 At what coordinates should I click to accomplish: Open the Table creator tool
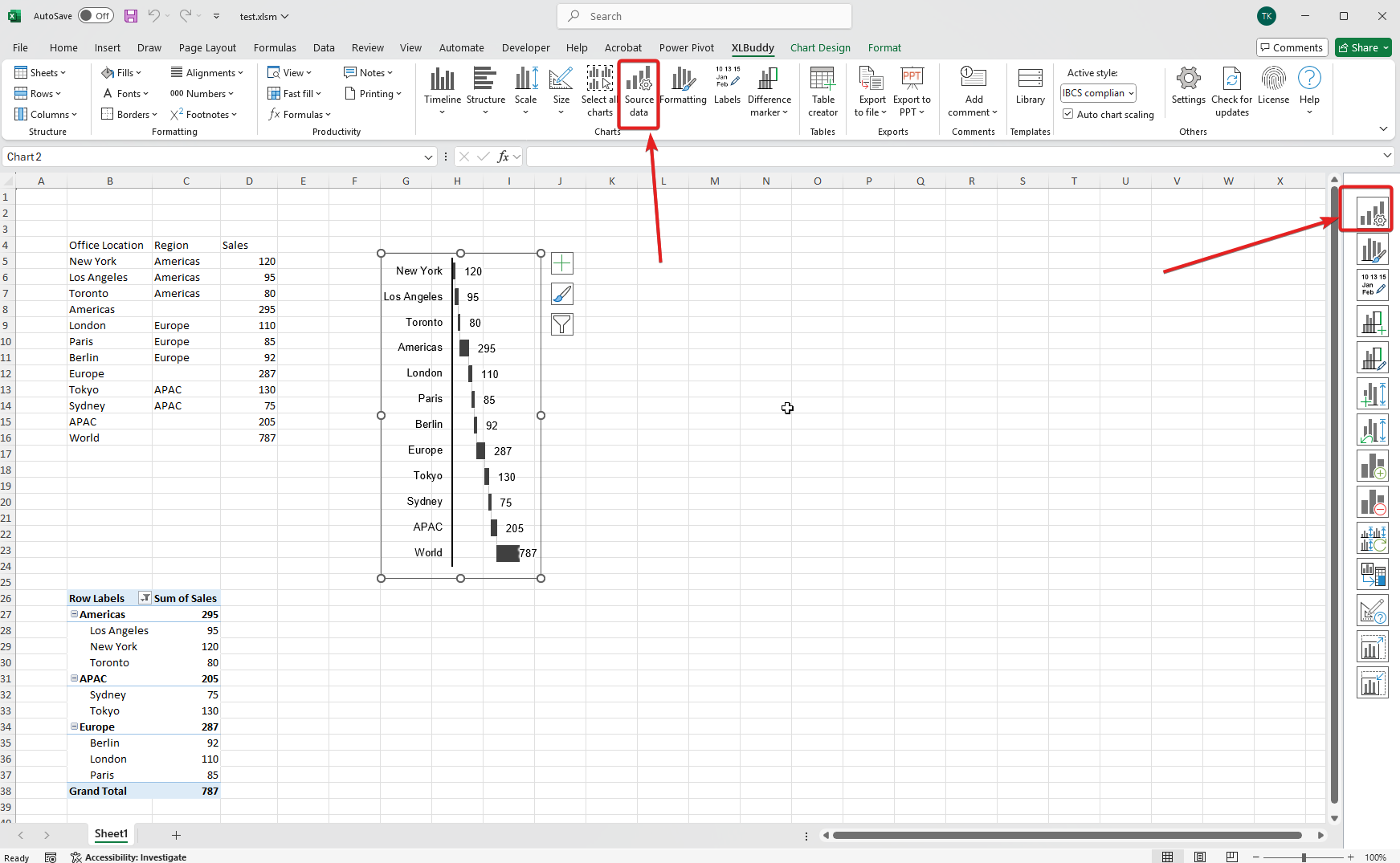point(822,81)
